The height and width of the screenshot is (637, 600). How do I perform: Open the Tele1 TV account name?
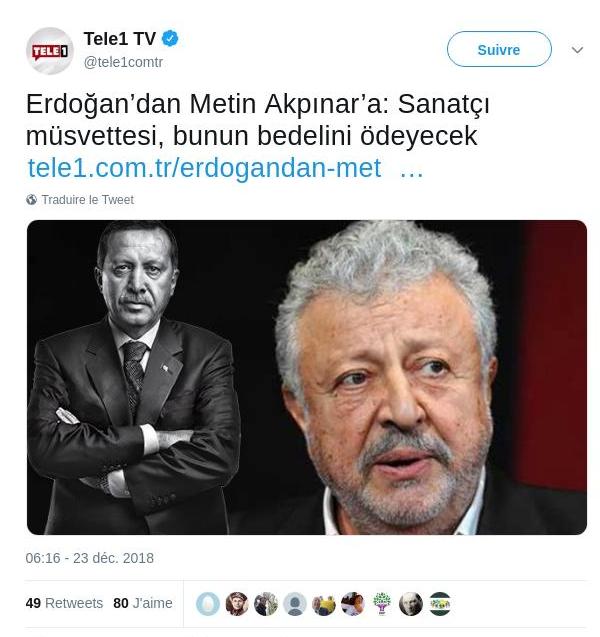[120, 39]
